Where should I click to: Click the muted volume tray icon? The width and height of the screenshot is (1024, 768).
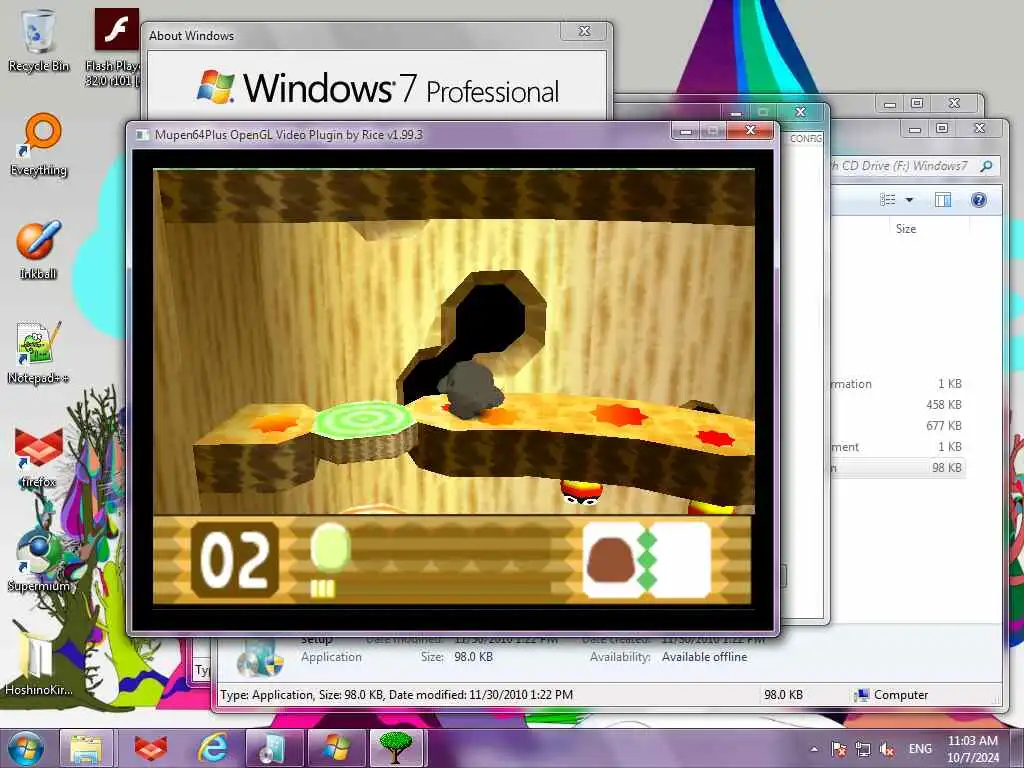tap(887, 749)
